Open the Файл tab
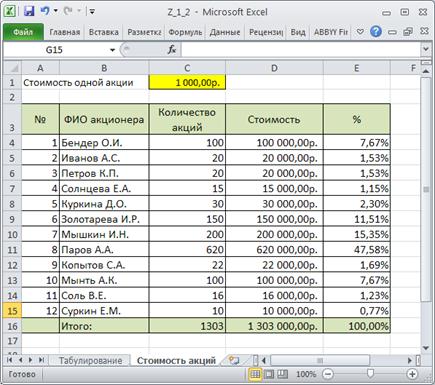The height and width of the screenshot is (385, 435). tap(23, 32)
